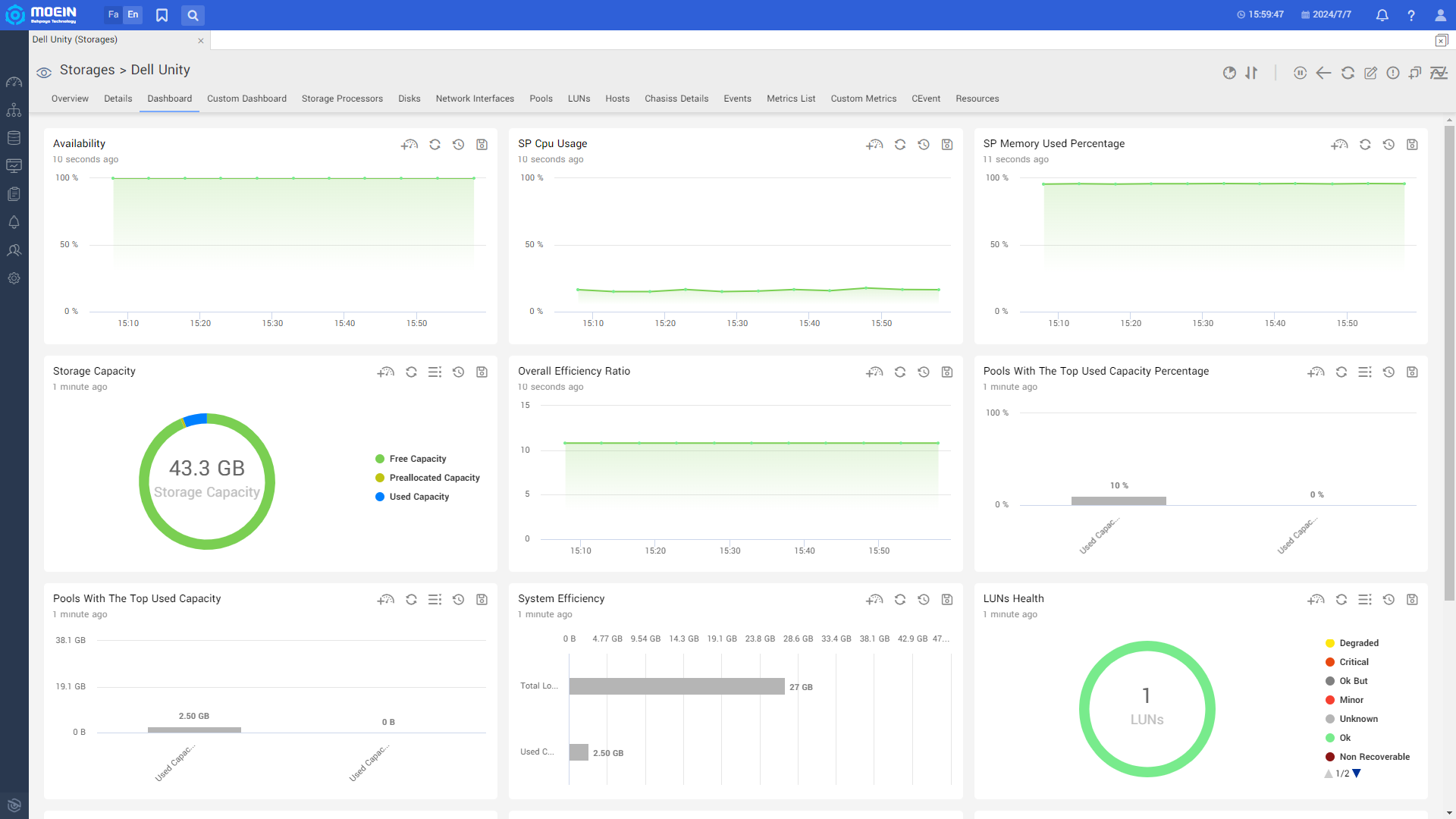Click the Storages breadcrumb link
Viewport: 1456px width, 819px height.
tap(87, 70)
